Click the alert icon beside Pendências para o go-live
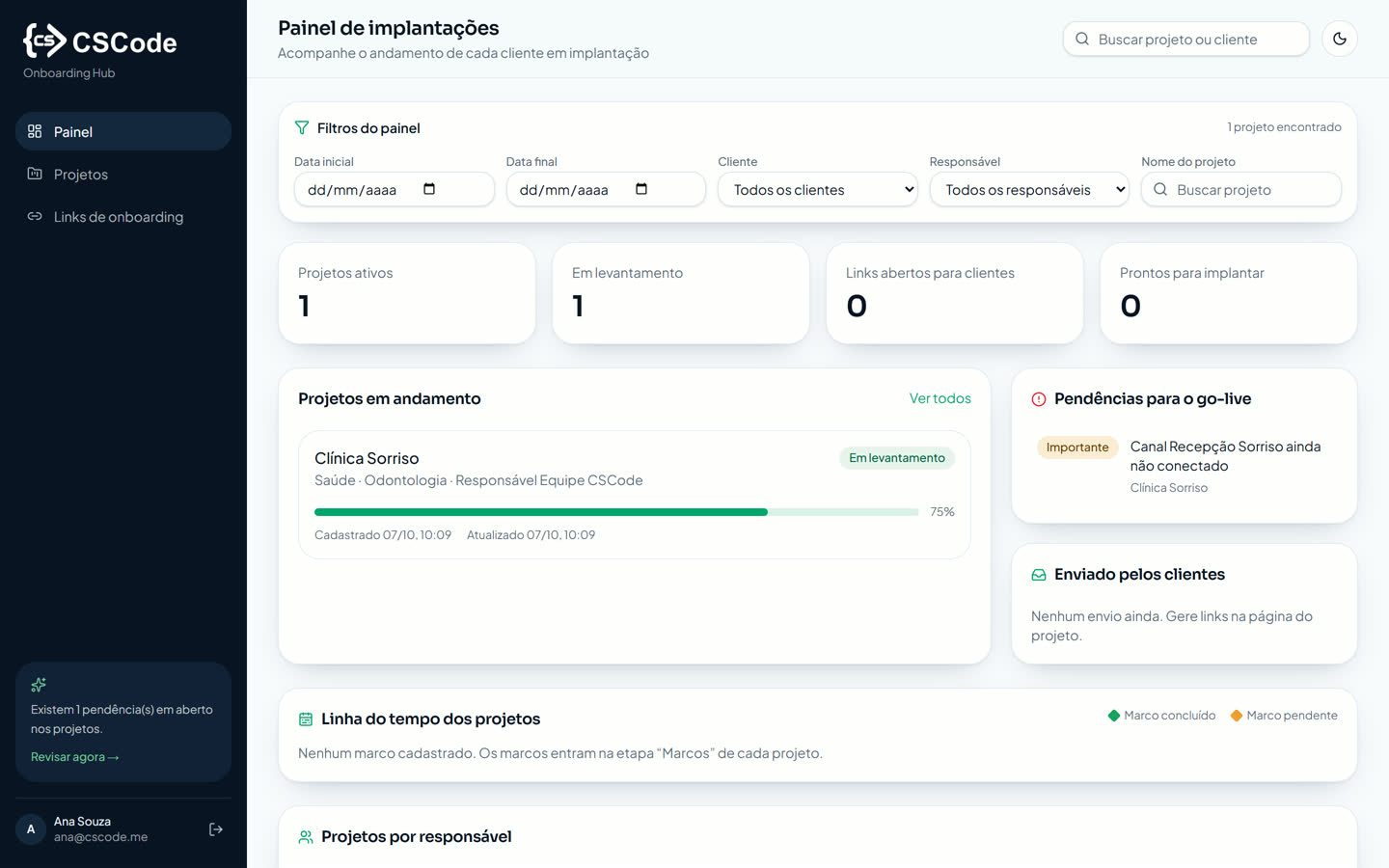 click(1039, 399)
